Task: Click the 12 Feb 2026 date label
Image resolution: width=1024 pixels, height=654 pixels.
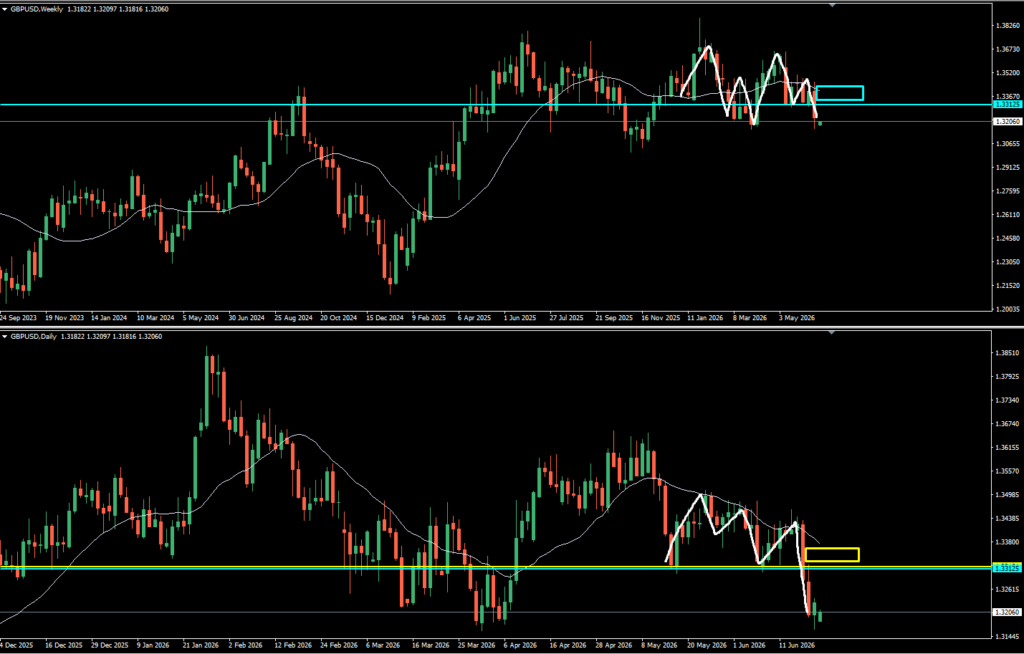Action: [293, 645]
